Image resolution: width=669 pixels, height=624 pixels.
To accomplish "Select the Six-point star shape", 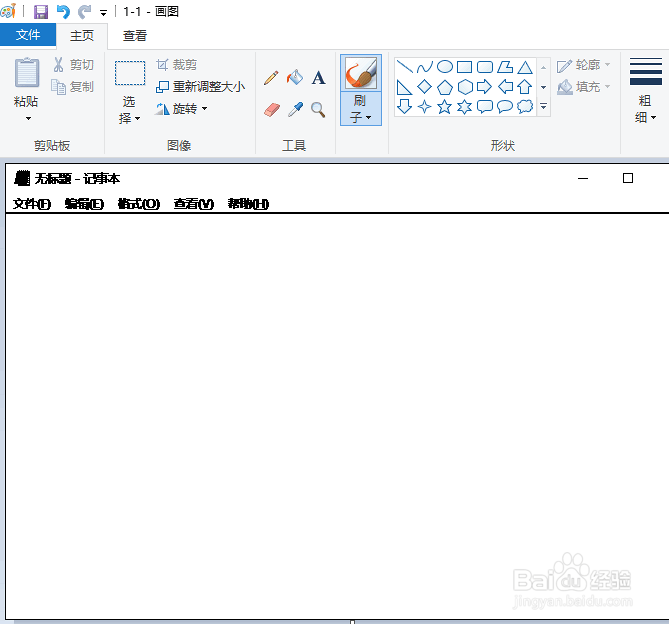I will click(x=465, y=107).
